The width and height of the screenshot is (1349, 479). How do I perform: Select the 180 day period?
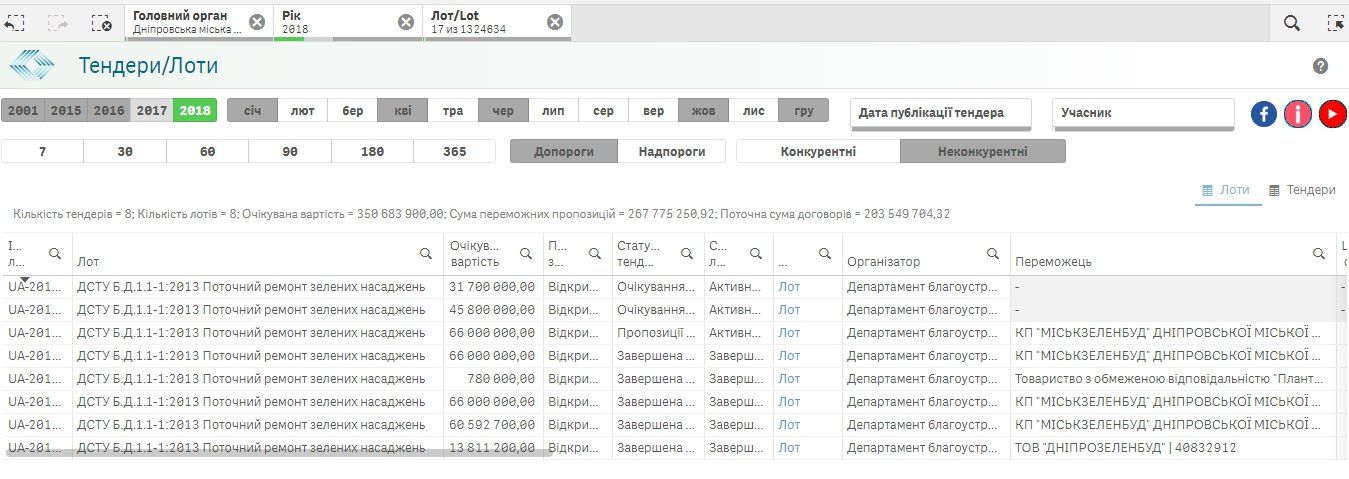pos(372,152)
